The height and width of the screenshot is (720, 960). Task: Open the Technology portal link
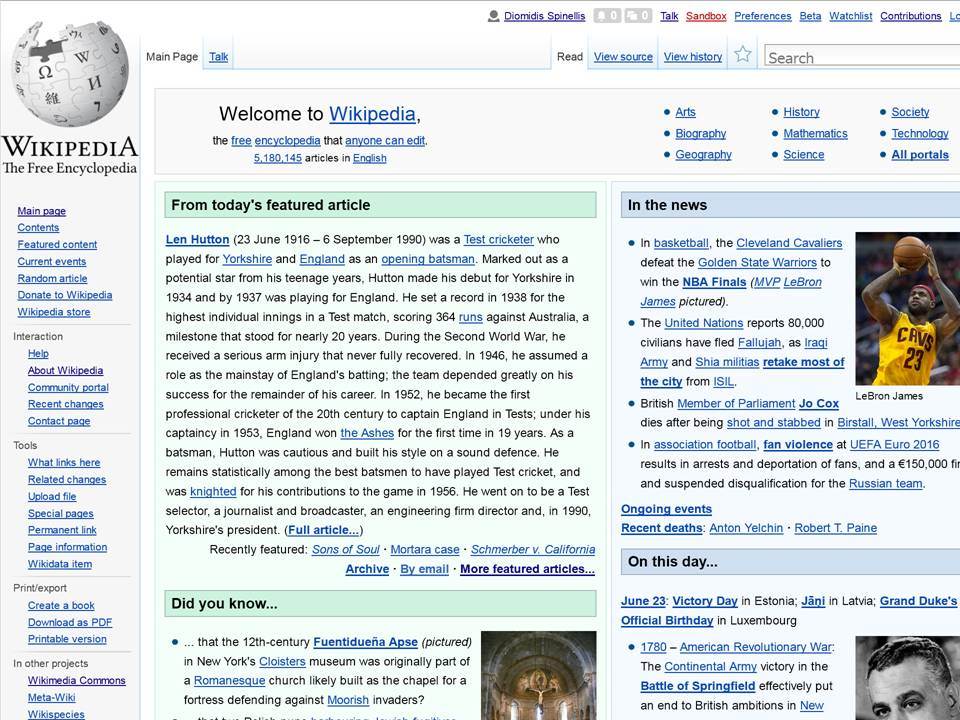920,133
